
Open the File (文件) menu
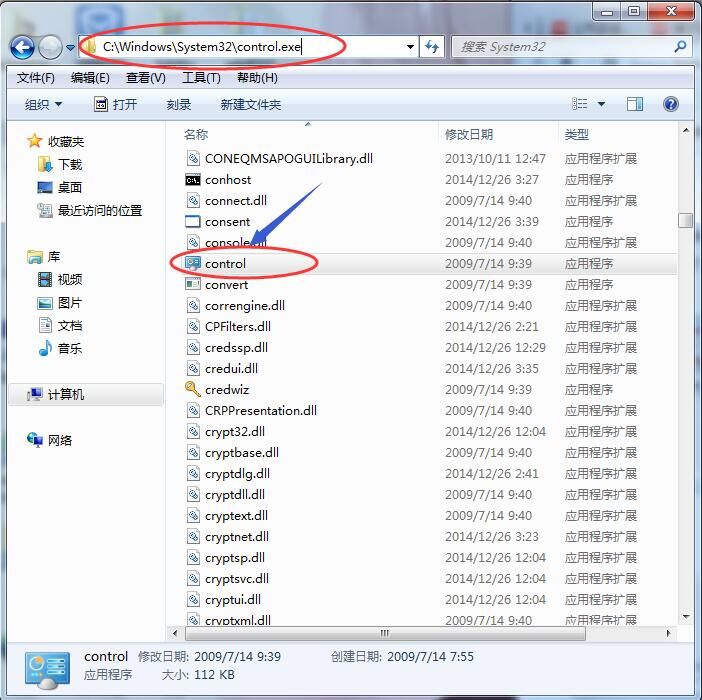(36, 77)
